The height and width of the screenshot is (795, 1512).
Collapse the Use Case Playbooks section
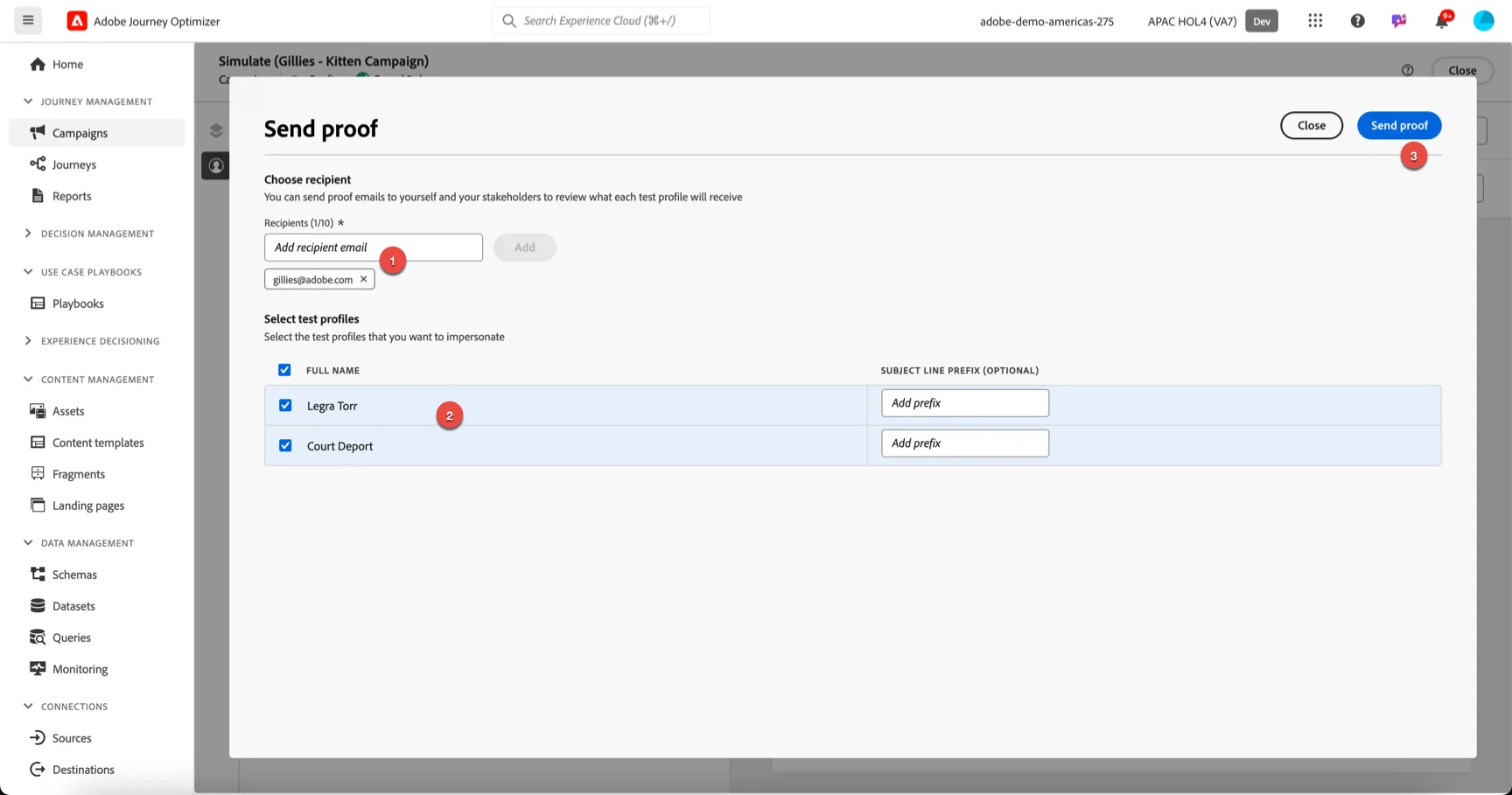pos(28,272)
